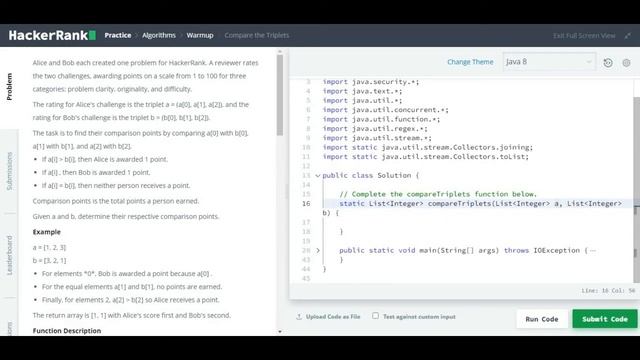The width and height of the screenshot is (640, 360).
Task: Click the Change Theme link
Action: tap(470, 62)
